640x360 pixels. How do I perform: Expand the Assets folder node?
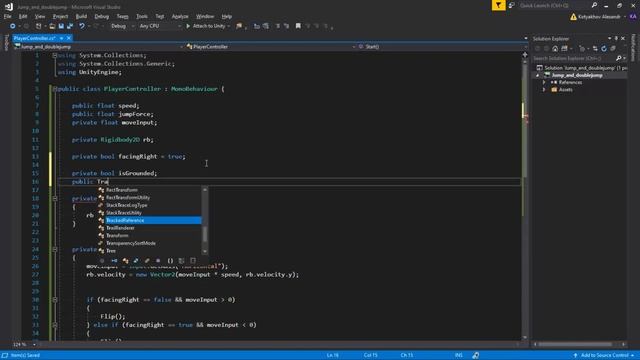[544, 90]
